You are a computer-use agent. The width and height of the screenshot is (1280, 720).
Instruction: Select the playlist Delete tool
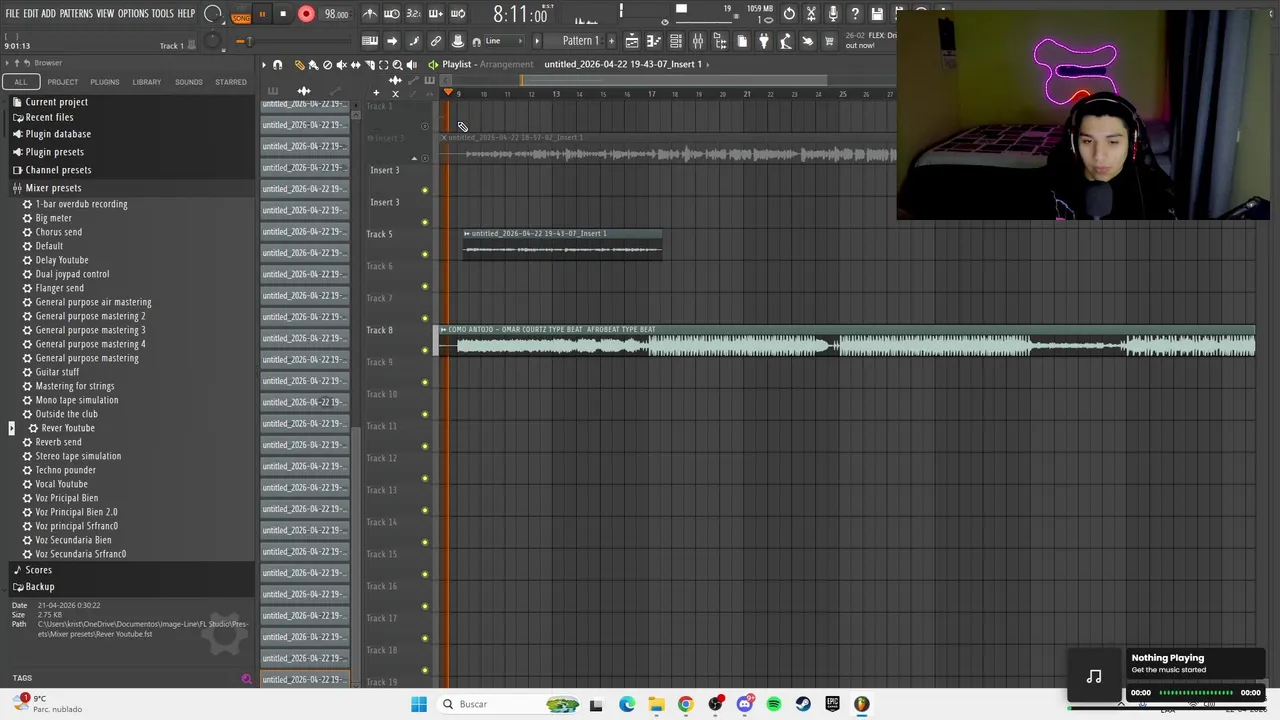327,64
